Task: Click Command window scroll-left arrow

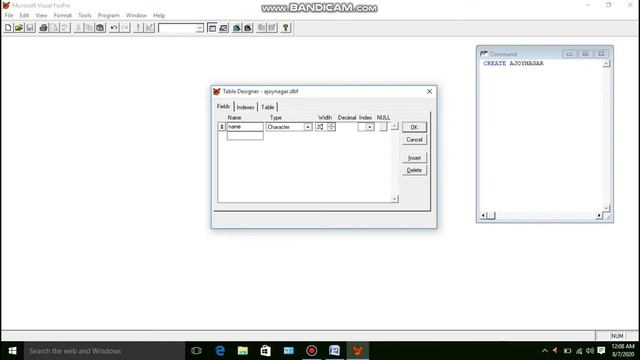Action: [x=483, y=215]
